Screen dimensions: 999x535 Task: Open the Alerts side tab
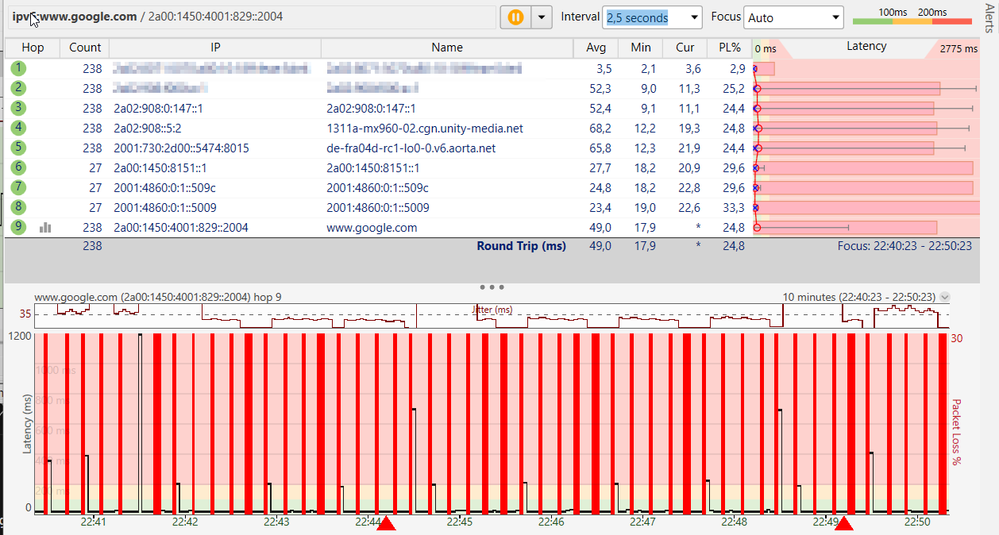click(x=990, y=20)
